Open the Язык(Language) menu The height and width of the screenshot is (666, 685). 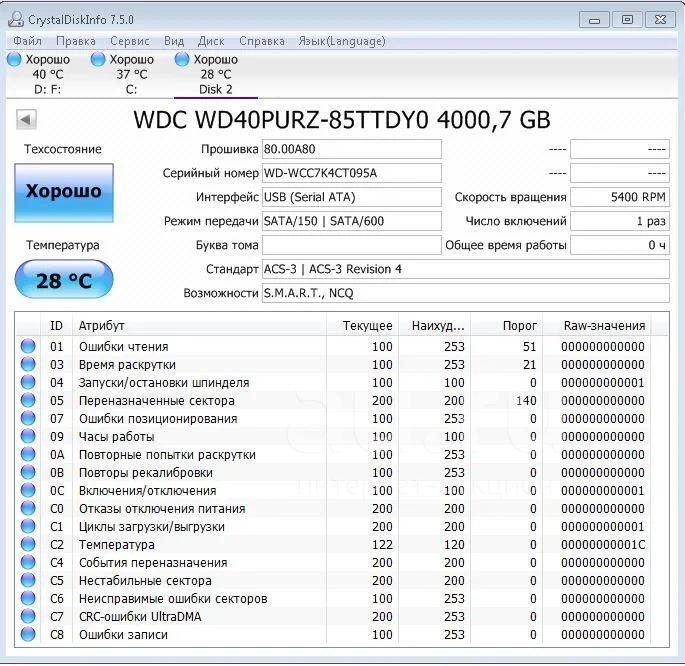point(342,41)
